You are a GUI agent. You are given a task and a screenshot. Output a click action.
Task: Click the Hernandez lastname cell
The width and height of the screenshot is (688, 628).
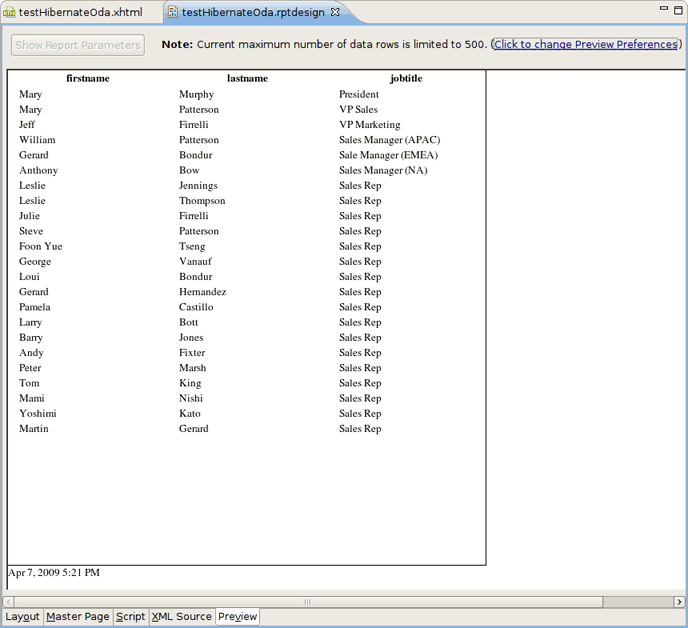pos(203,292)
